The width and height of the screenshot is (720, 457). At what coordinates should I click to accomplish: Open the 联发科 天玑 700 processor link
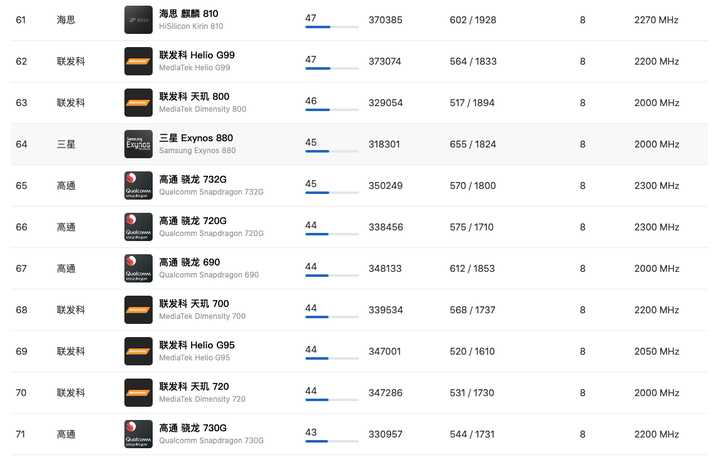click(194, 303)
